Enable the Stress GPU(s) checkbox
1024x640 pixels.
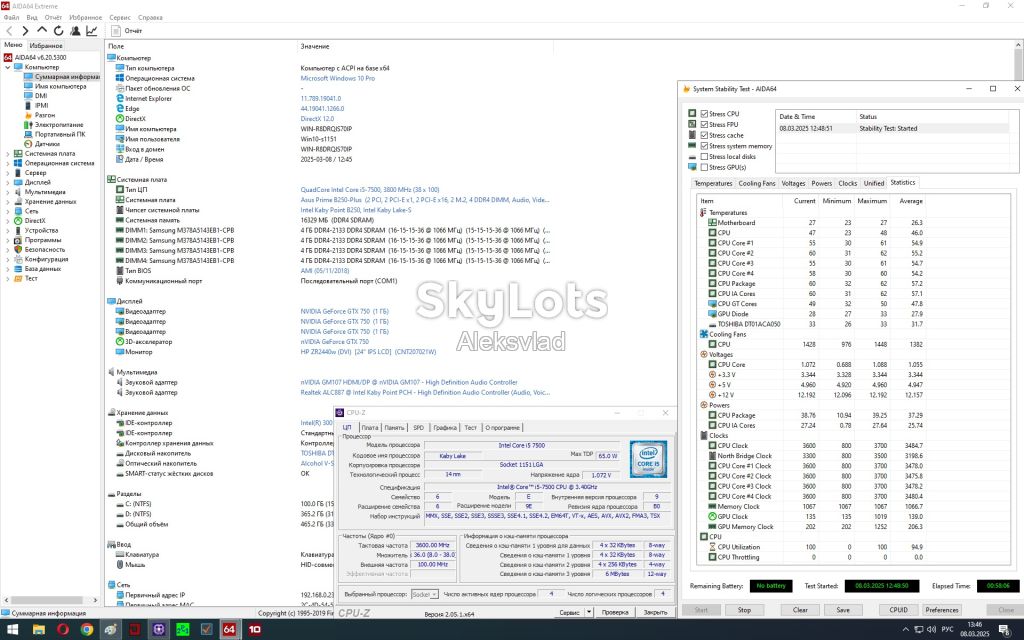pos(704,167)
